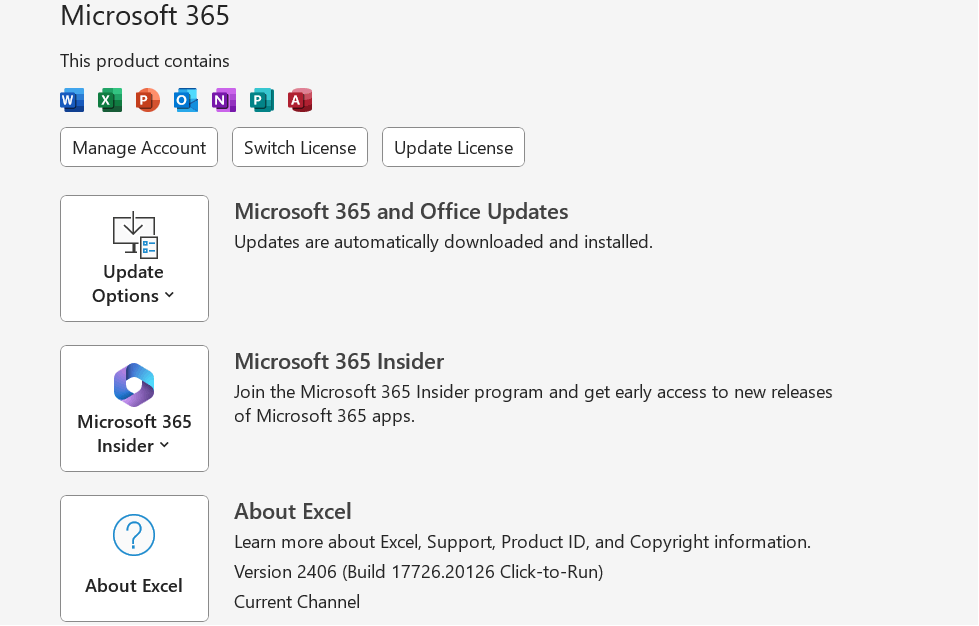The height and width of the screenshot is (626, 979).
Task: Click 'Learn more about Excel, Support' description
Action: click(x=523, y=542)
